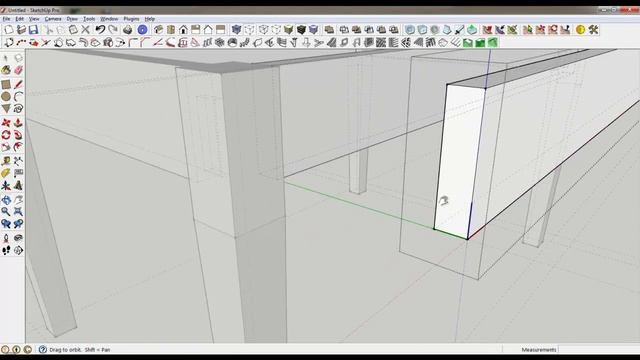
Task: Open the Window menu
Action: 109,19
